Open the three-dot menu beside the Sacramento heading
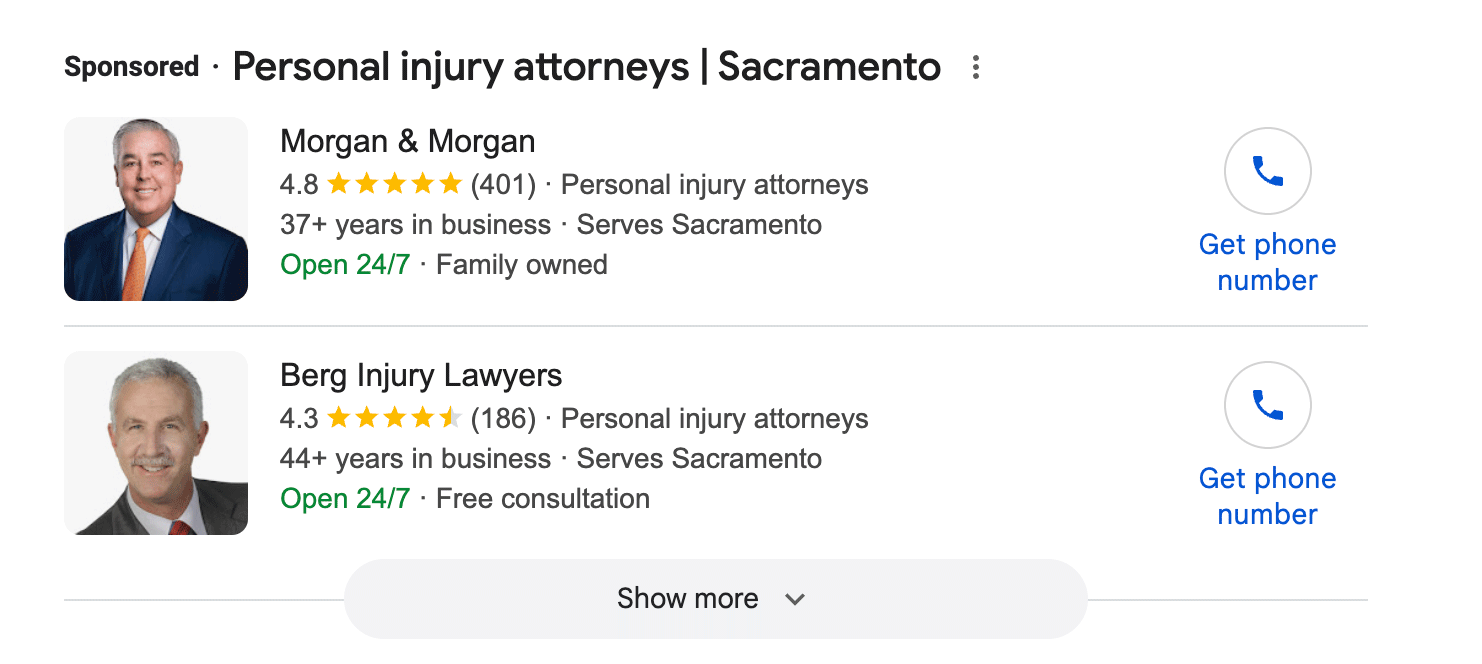 (x=976, y=68)
